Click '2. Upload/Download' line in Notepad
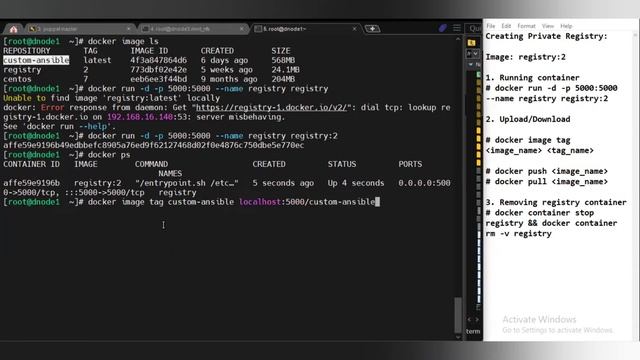This screenshot has height=360, width=640. [x=528, y=119]
